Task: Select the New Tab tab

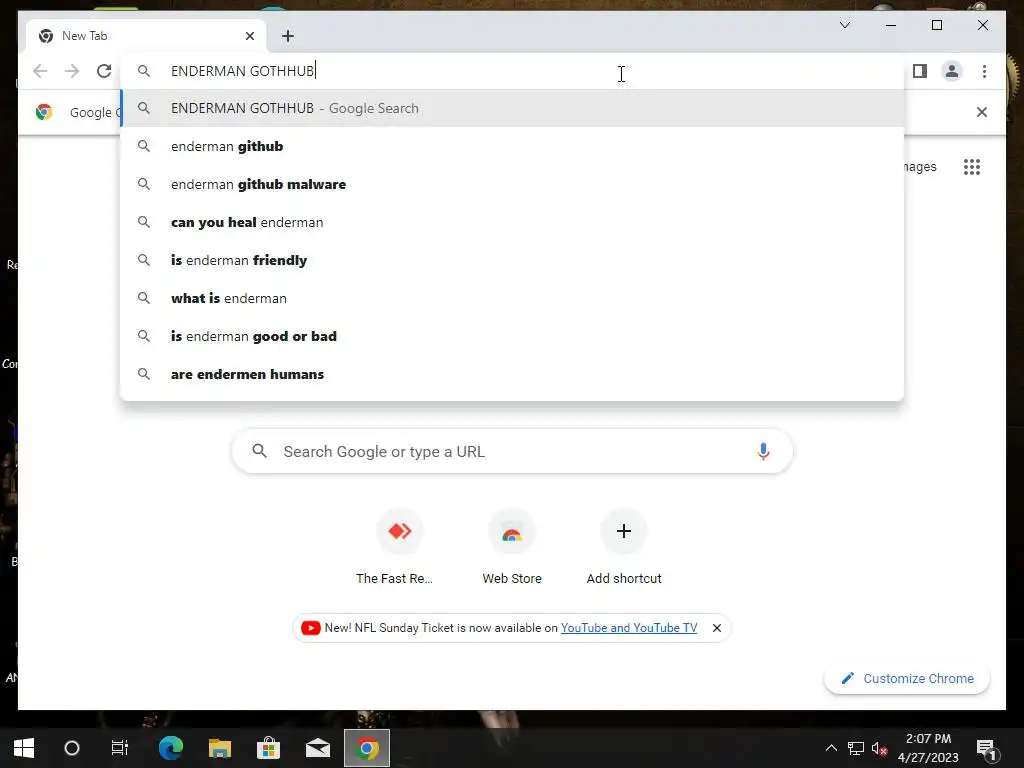Action: pos(146,36)
